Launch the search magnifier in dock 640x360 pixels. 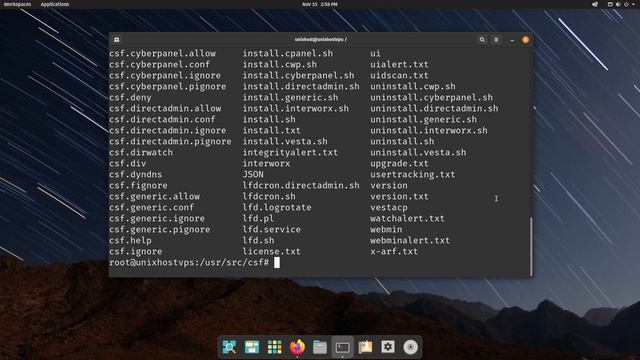229,347
